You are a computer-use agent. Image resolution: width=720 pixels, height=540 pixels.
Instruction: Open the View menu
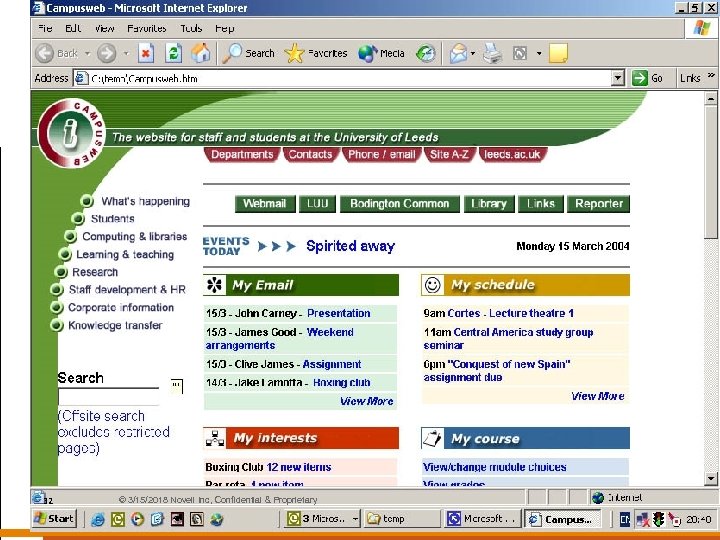coord(104,28)
